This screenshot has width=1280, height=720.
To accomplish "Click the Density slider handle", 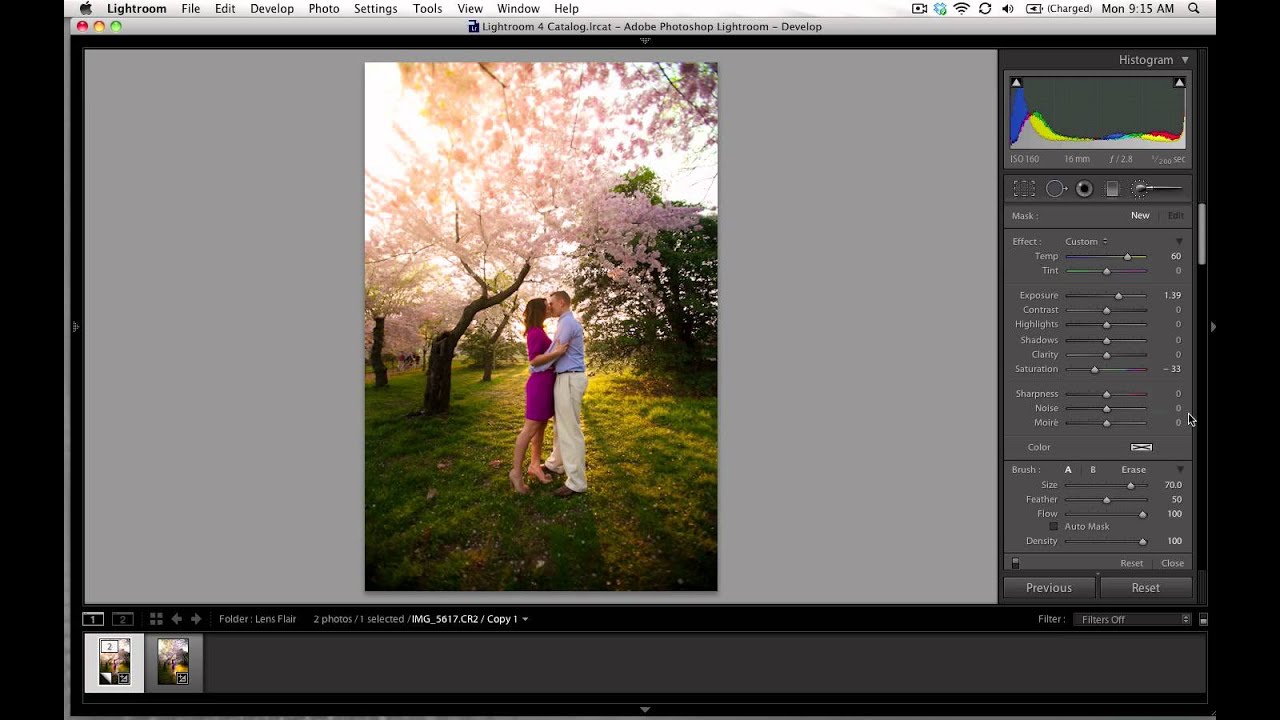I will [1142, 542].
